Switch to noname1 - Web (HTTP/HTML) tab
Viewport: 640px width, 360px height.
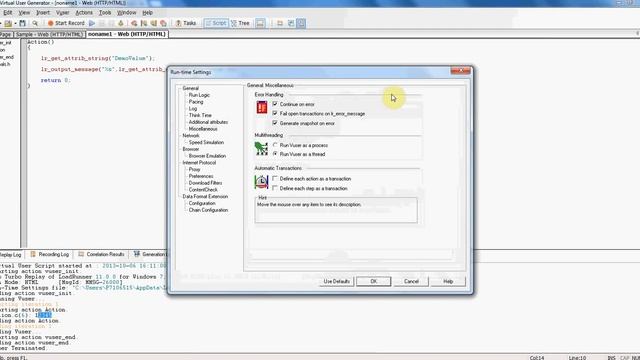click(x=127, y=34)
